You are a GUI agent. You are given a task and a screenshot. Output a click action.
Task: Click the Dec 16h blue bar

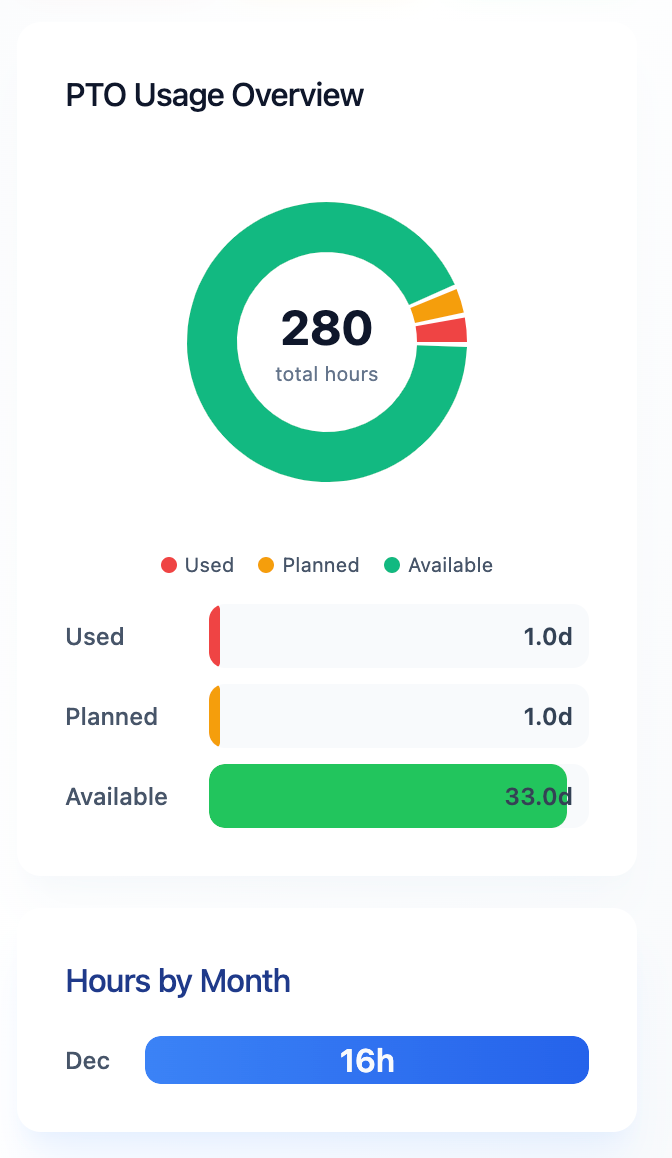coord(367,1060)
